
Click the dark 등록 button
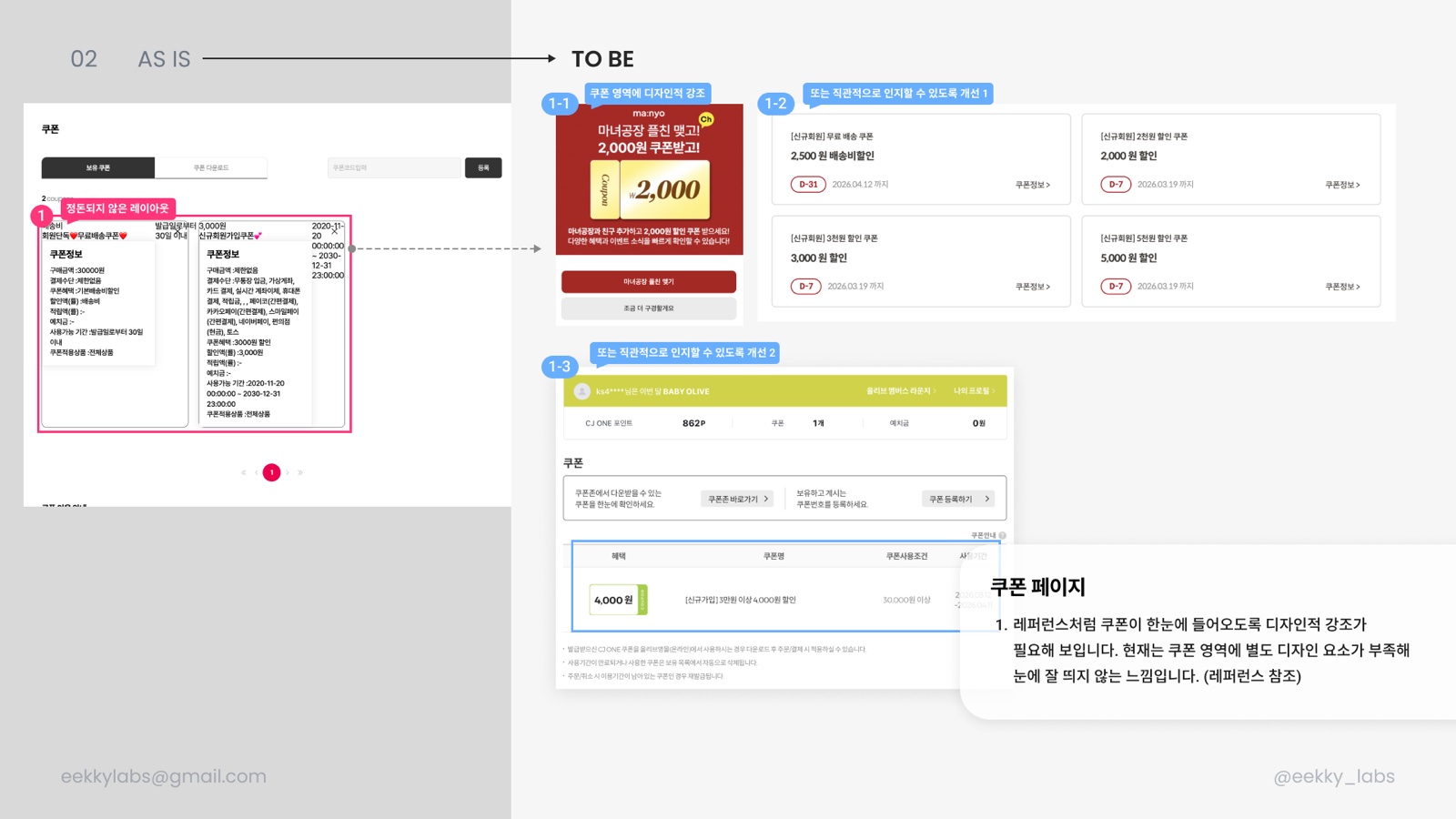coord(483,167)
